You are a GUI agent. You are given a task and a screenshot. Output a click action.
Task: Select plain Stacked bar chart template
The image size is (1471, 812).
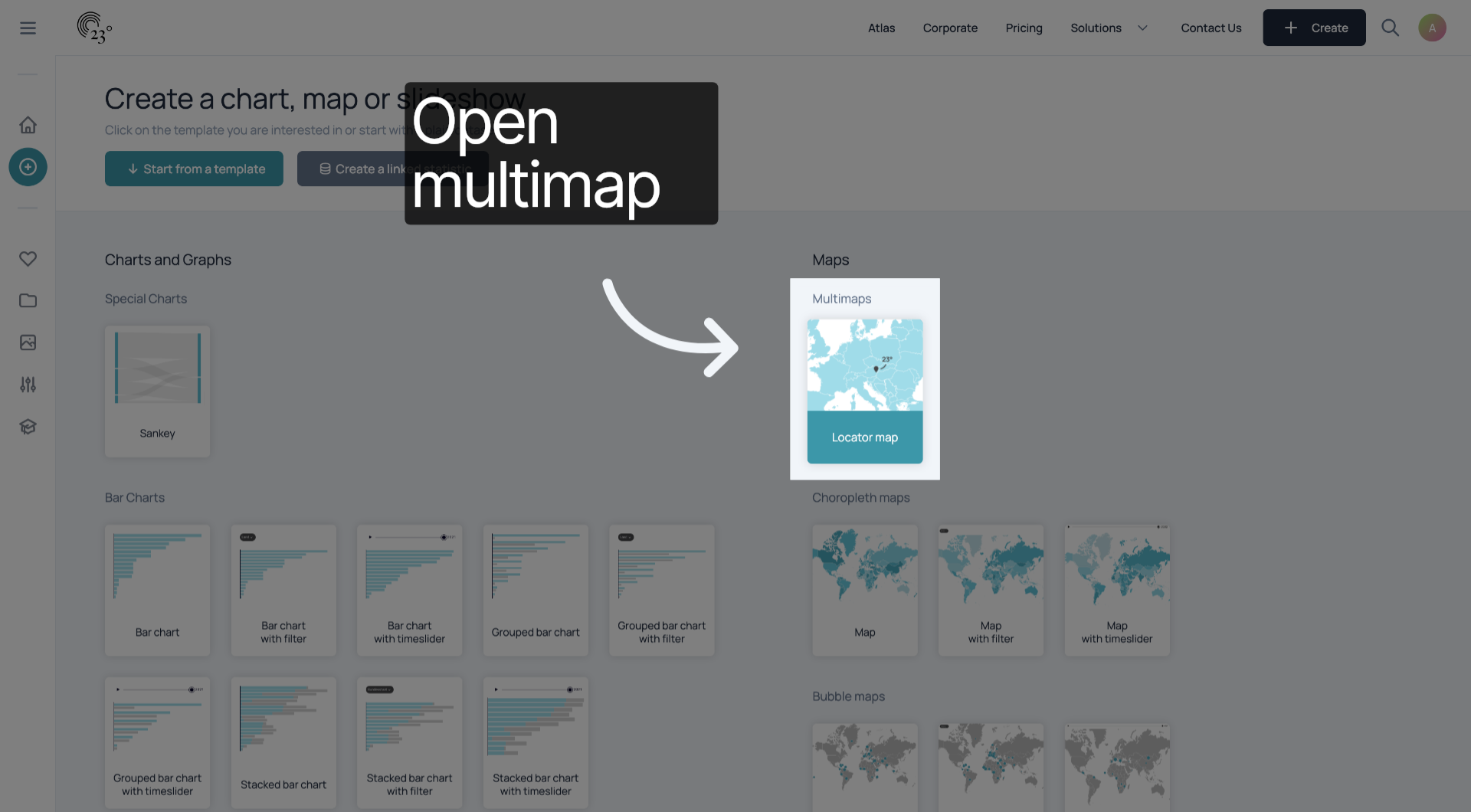click(x=283, y=742)
